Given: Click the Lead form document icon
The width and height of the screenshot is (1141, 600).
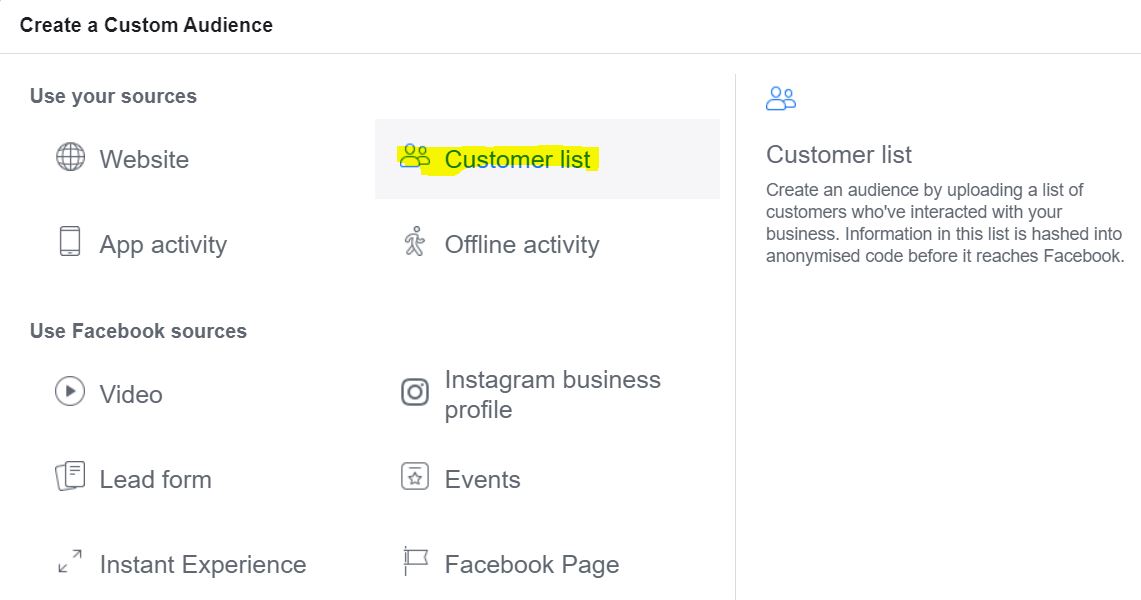Looking at the screenshot, I should 70,476.
